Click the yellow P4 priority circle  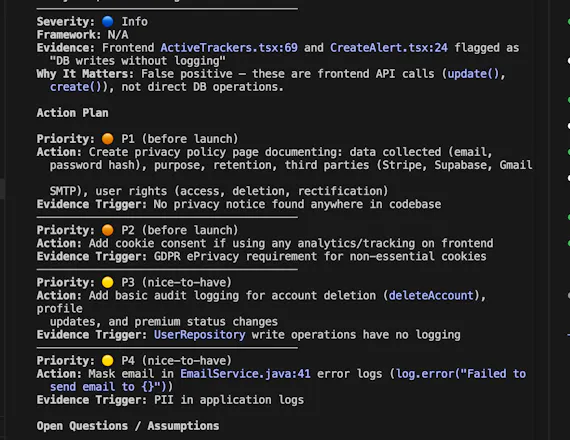pos(108,360)
